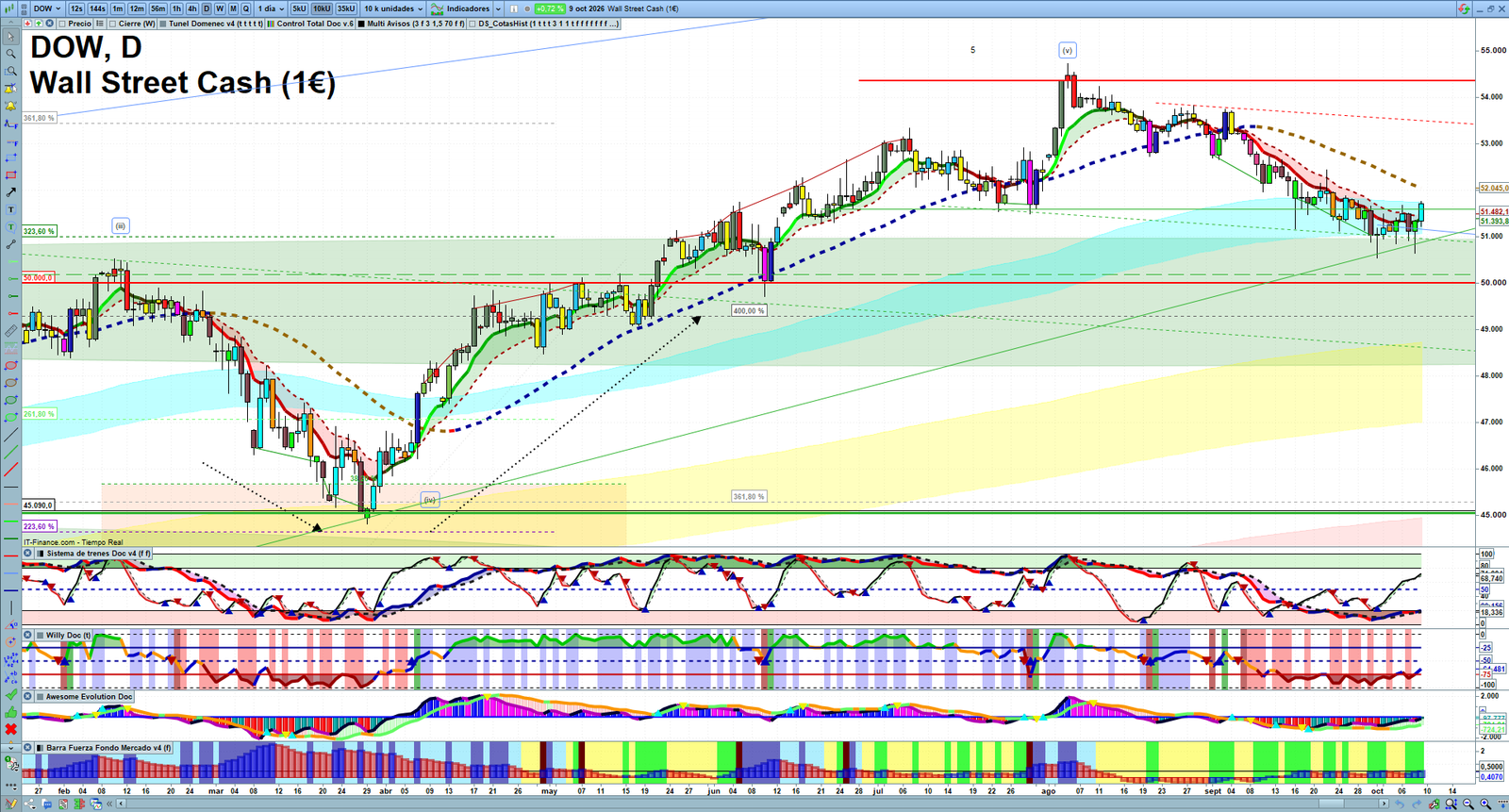Close the Sistema de trenes indicator panel
This screenshot has width=1509, height=812.
tap(28, 554)
